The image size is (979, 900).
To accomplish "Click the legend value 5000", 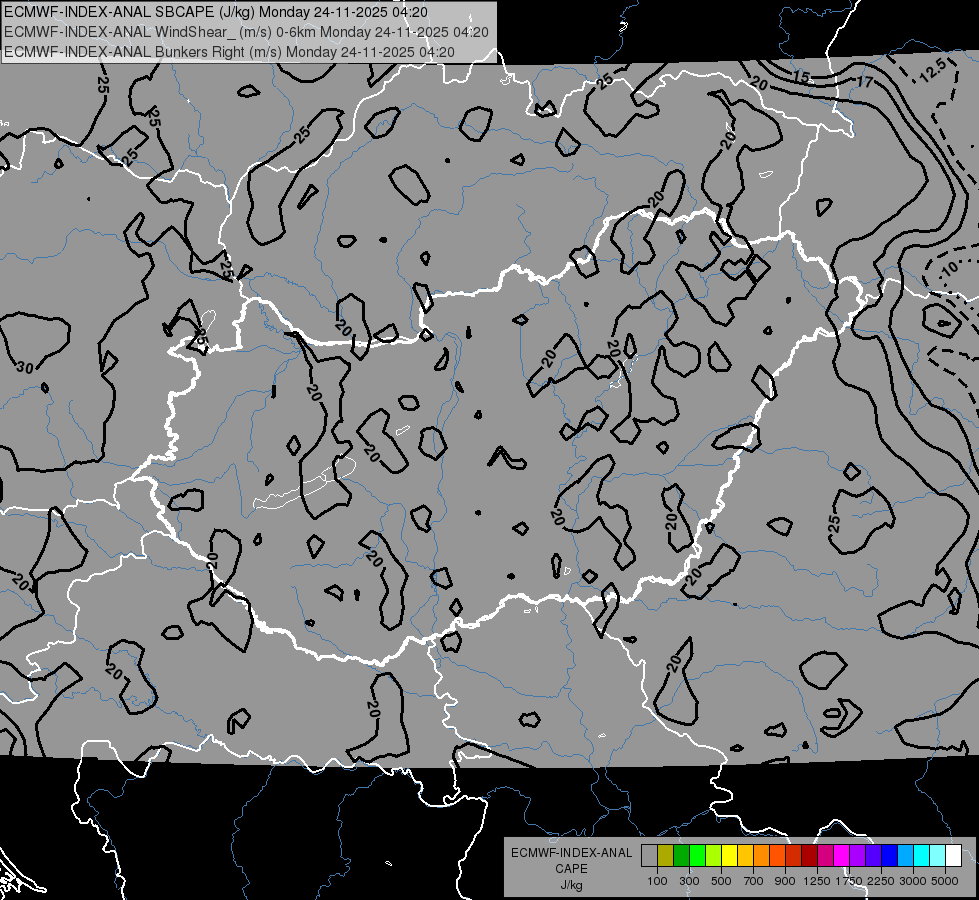I will pos(945,881).
